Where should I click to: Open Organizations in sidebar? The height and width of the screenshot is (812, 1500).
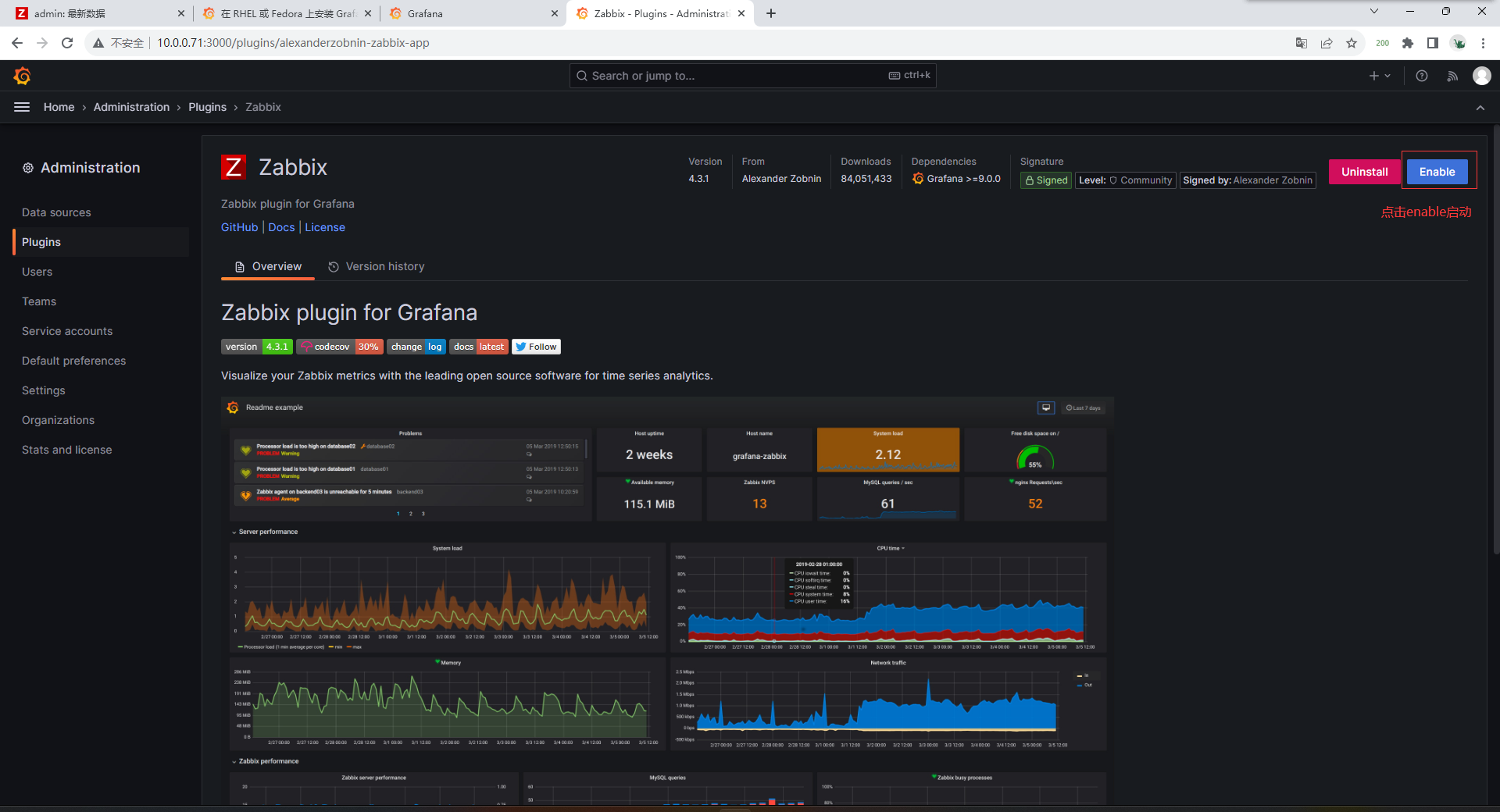[58, 420]
